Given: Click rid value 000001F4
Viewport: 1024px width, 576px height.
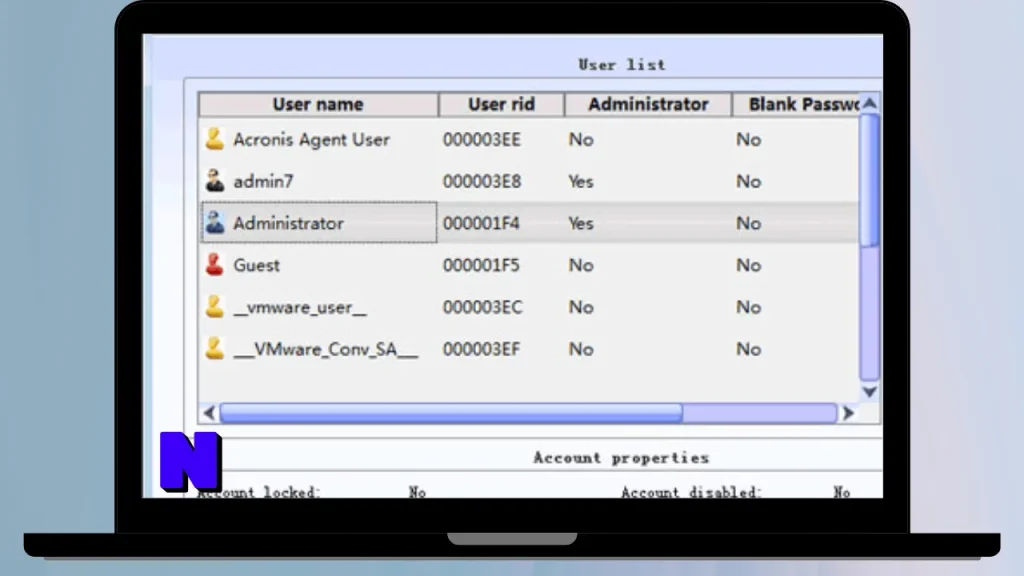Looking at the screenshot, I should [481, 223].
